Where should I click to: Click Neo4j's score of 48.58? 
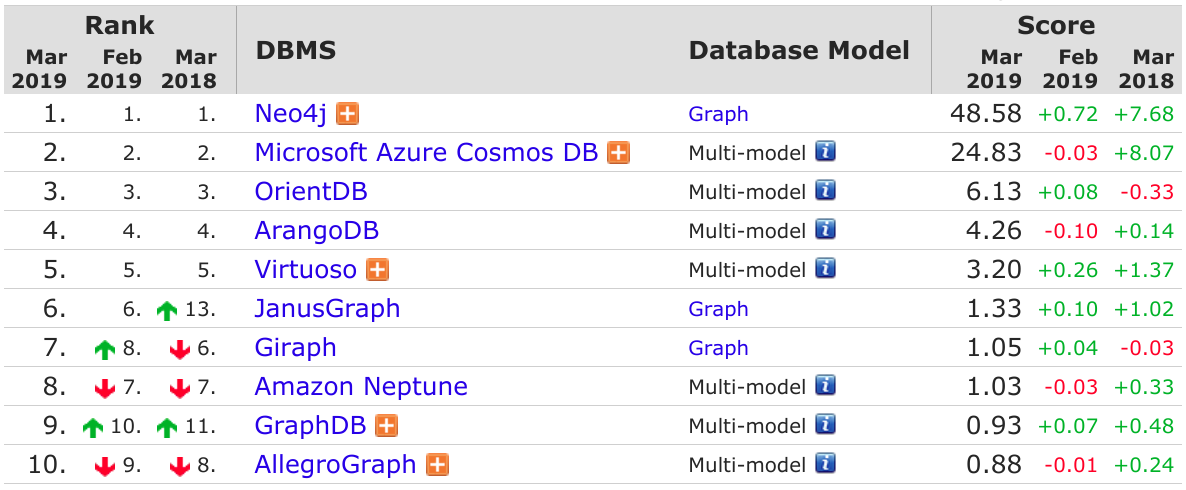(985, 114)
